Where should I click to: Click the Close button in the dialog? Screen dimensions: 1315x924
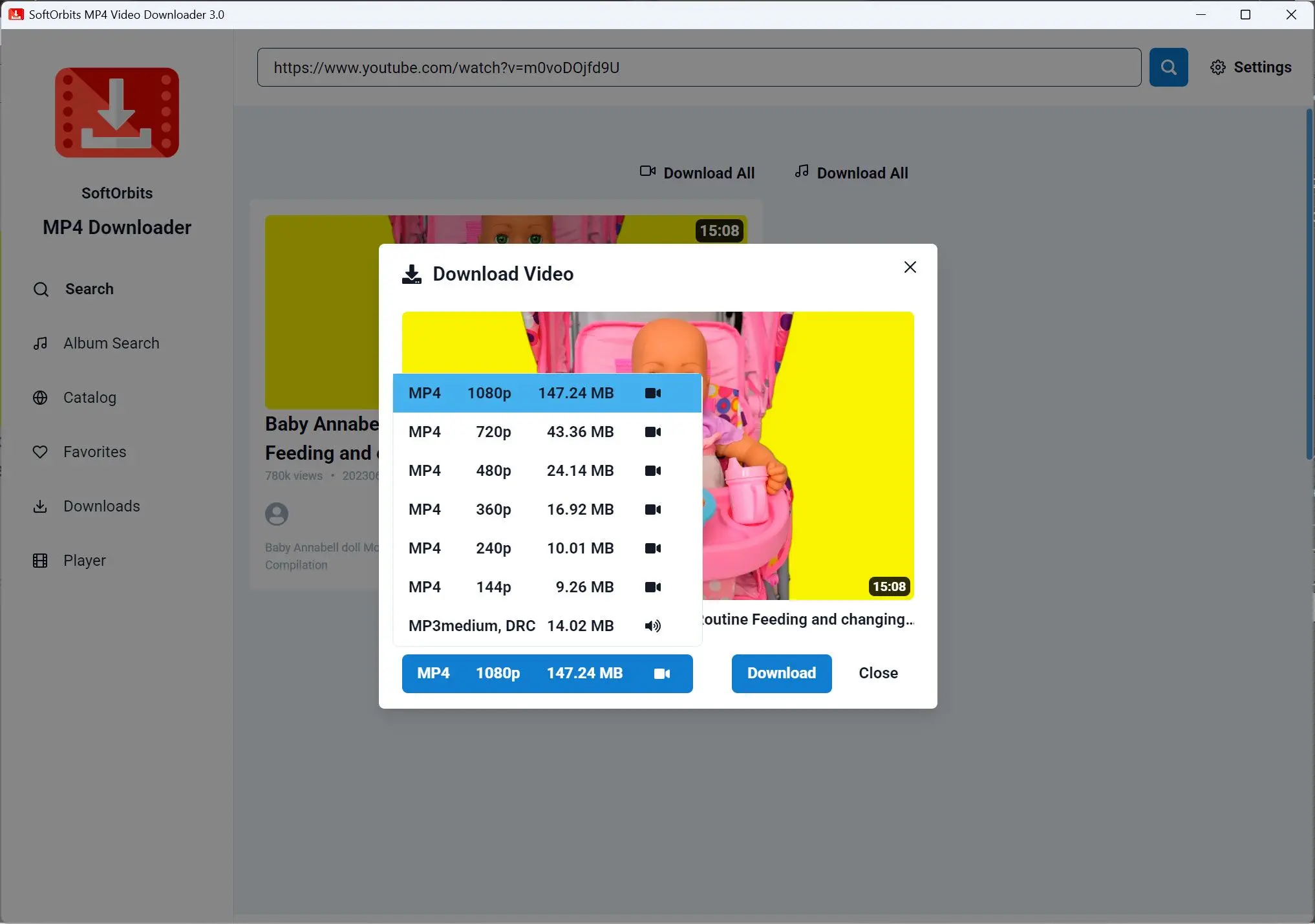[878, 673]
